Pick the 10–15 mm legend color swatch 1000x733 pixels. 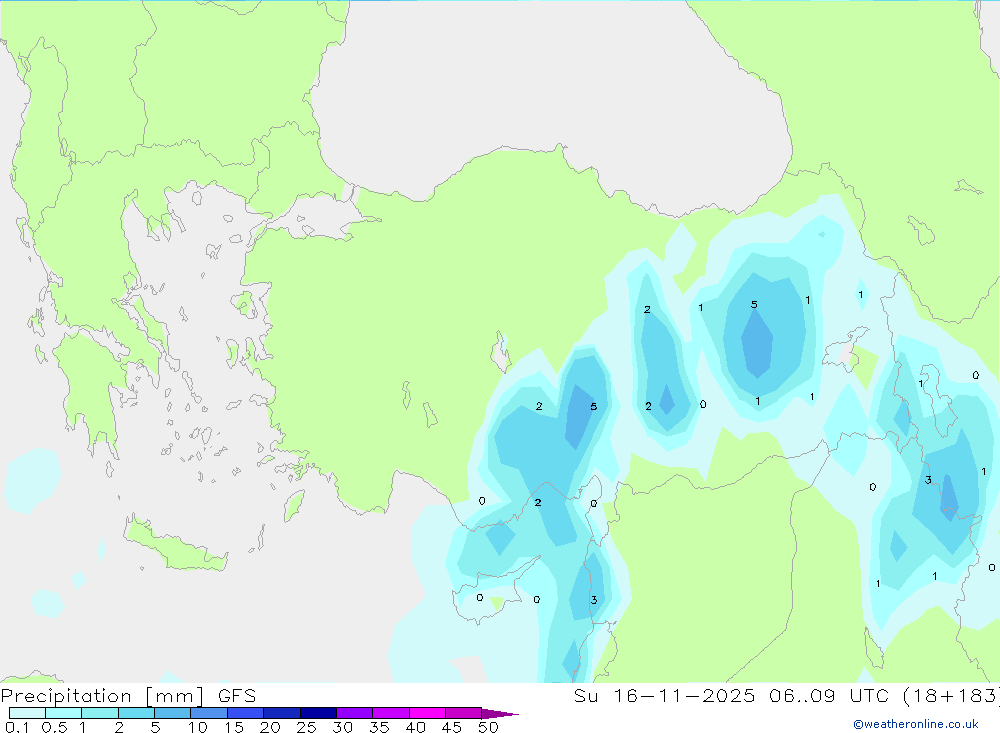pyautogui.click(x=209, y=713)
